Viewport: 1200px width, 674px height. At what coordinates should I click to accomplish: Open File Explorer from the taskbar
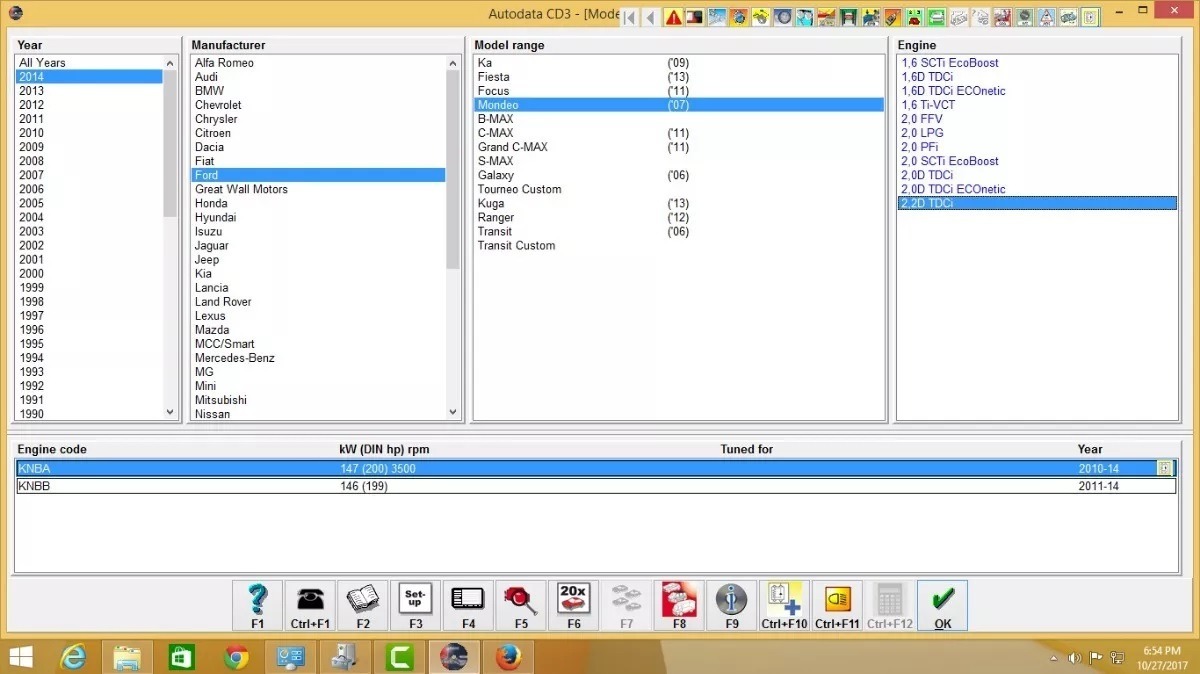click(128, 657)
